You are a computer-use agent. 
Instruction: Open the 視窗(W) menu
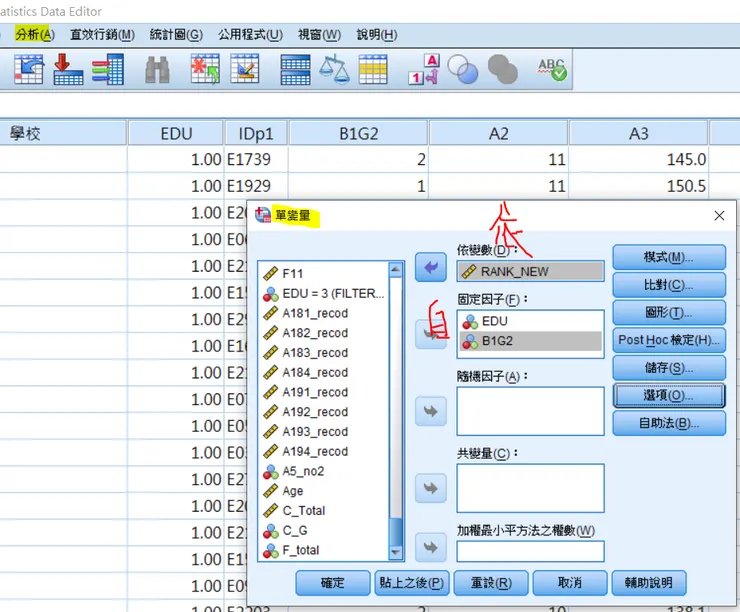(x=320, y=34)
